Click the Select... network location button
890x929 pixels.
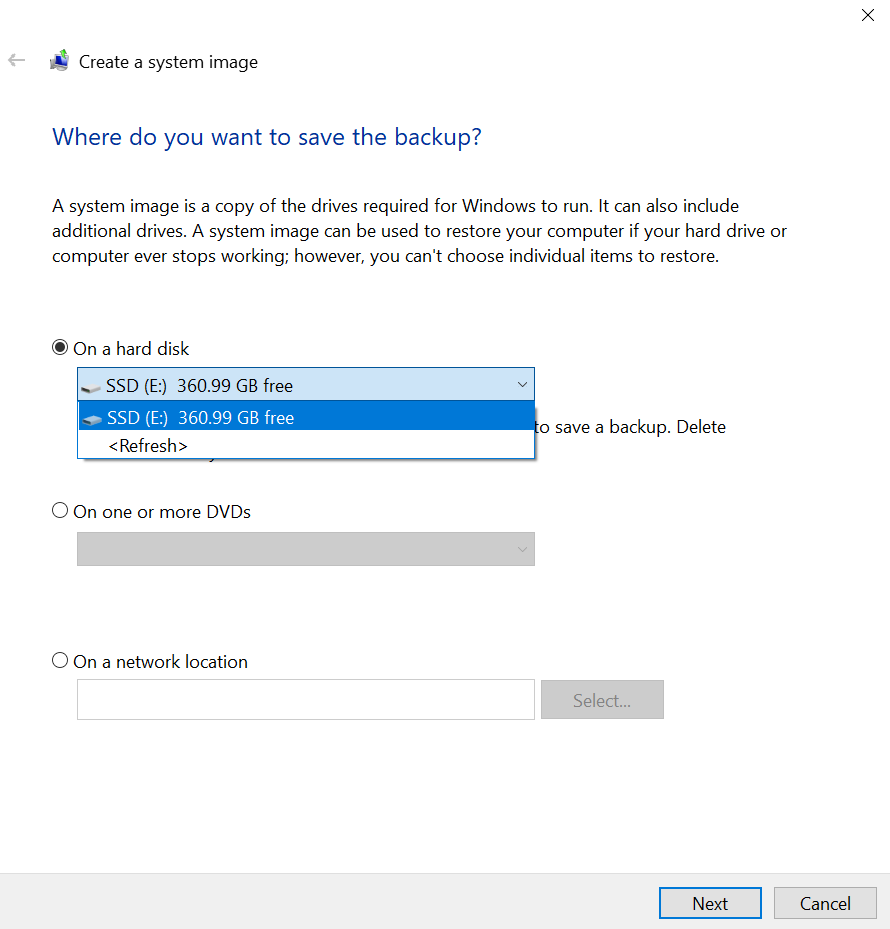[602, 700]
